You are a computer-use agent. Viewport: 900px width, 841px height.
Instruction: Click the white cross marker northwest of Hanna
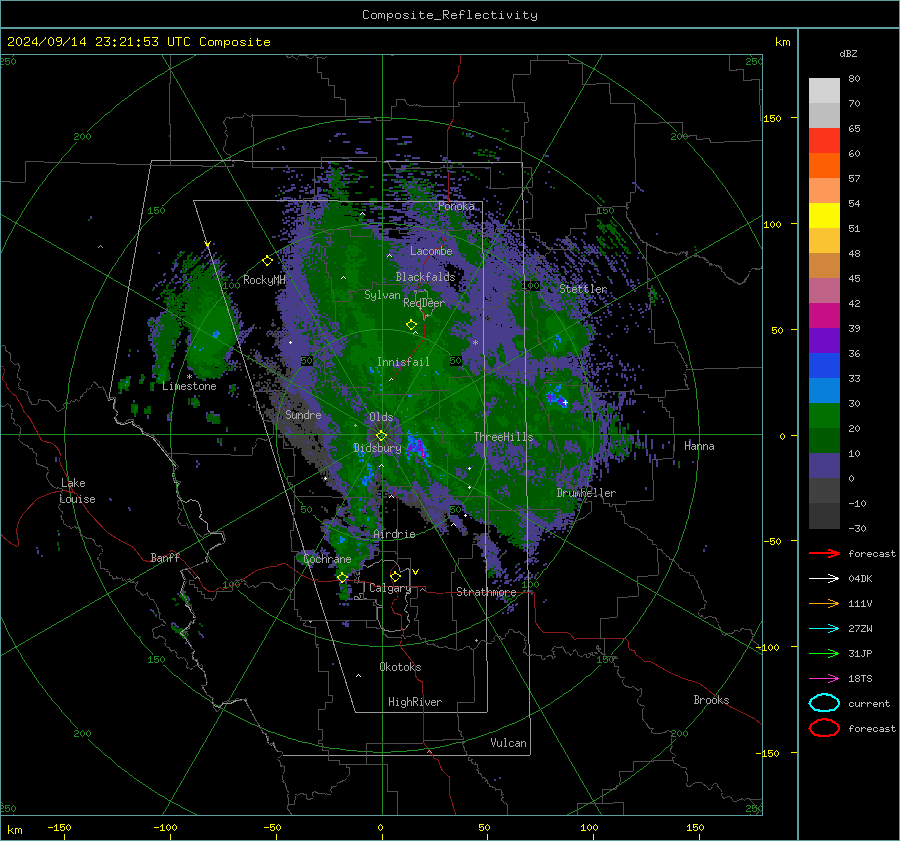click(x=565, y=402)
